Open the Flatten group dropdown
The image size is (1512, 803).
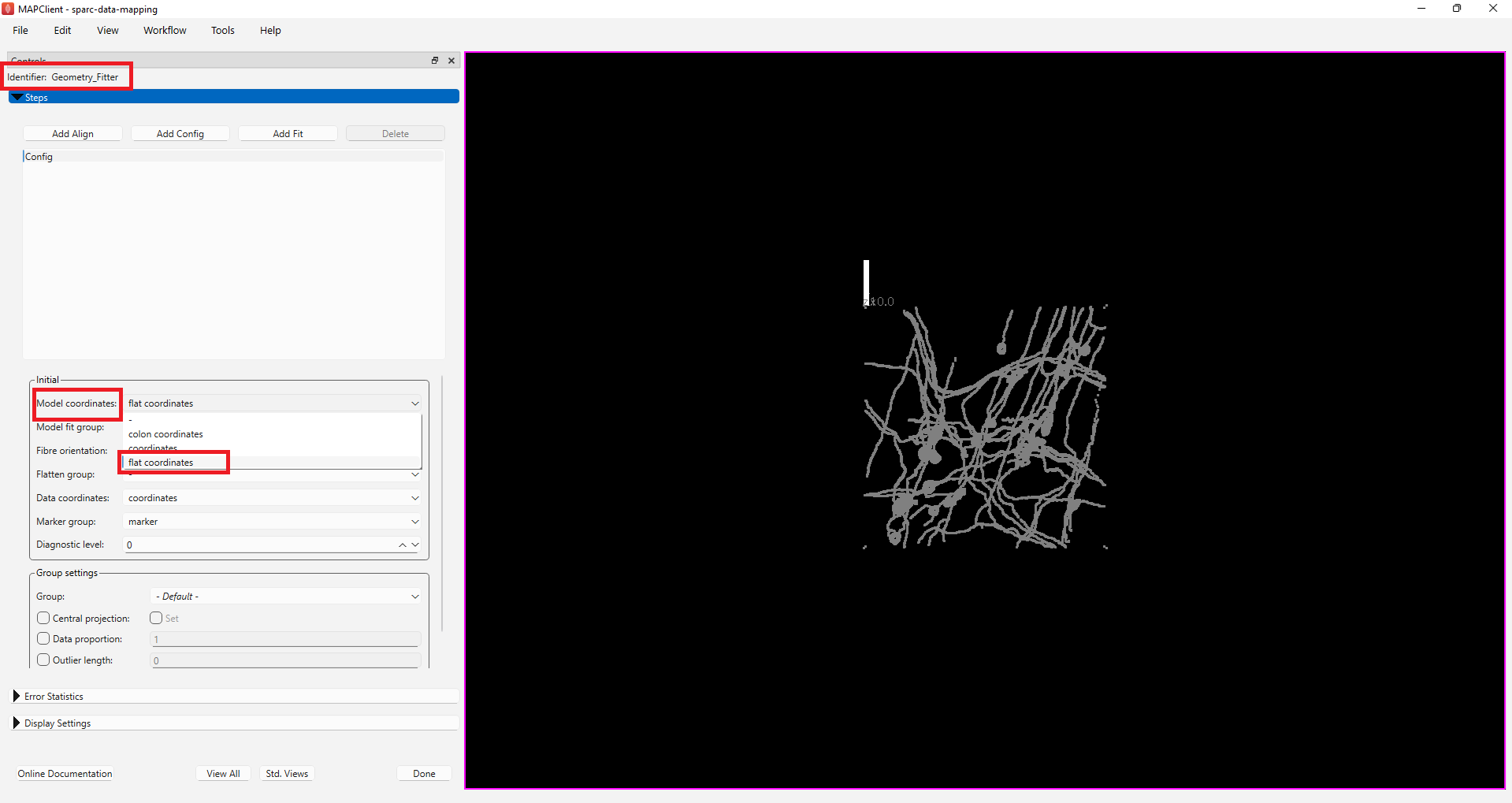click(273, 474)
